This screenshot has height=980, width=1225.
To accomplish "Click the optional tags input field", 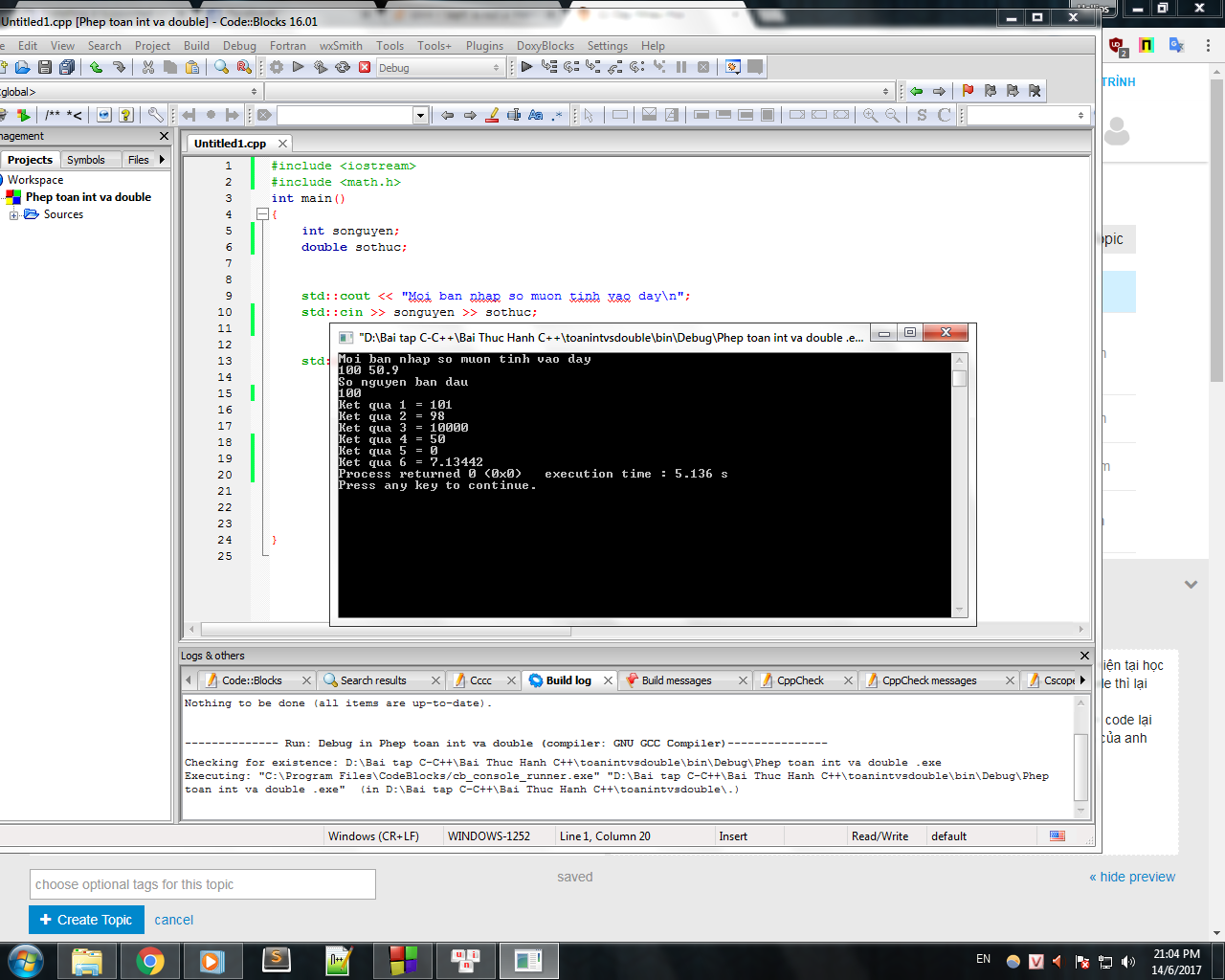I will point(202,884).
